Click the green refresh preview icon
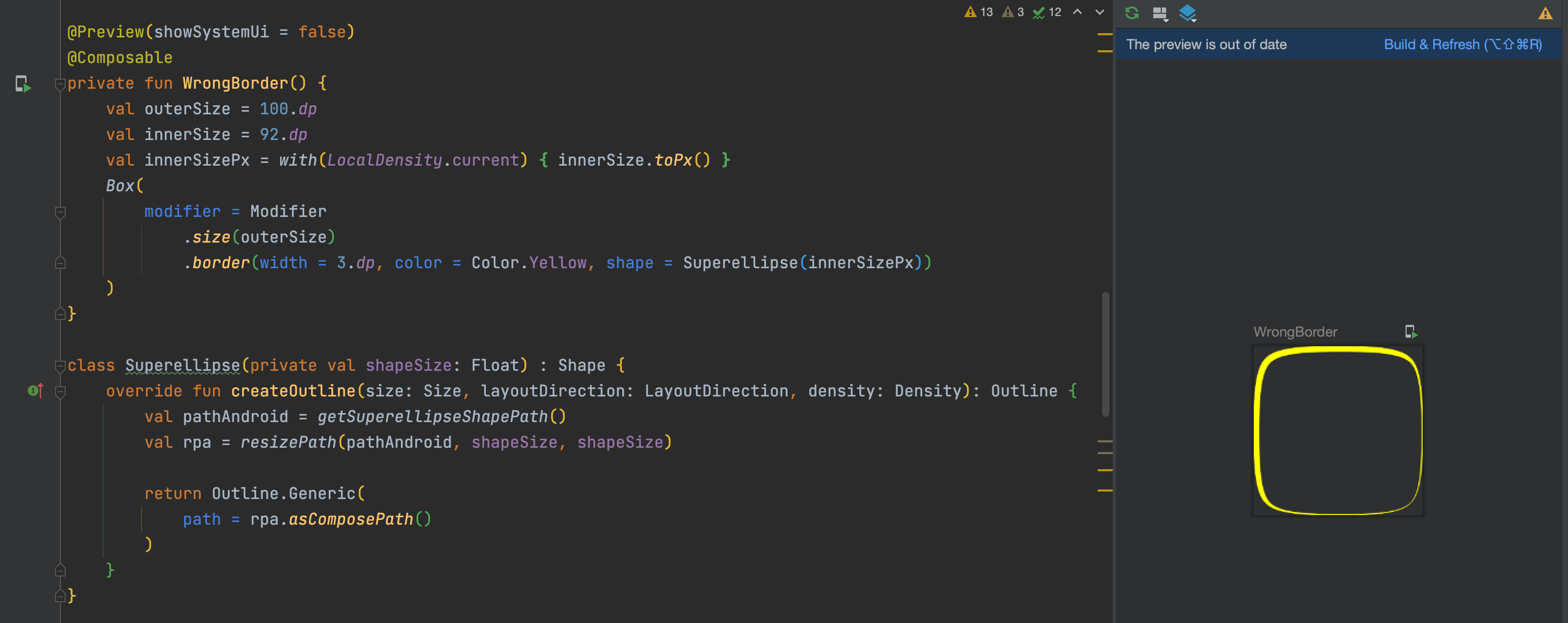Viewport: 1568px width, 623px height. 1131,13
